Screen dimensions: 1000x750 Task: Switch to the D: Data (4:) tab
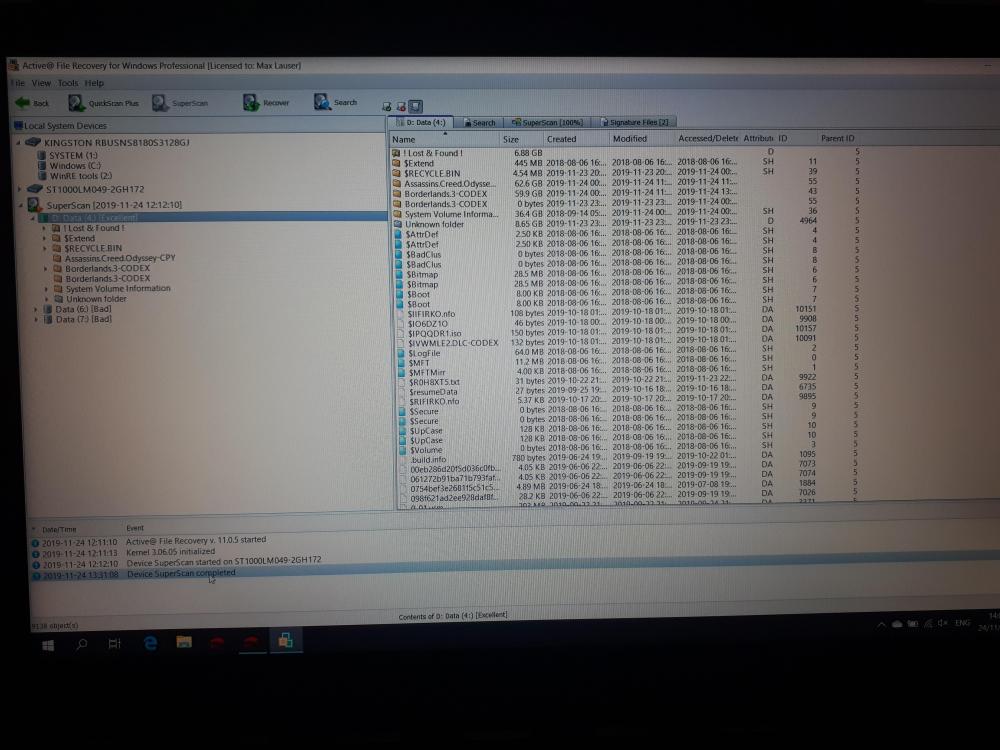[x=421, y=122]
